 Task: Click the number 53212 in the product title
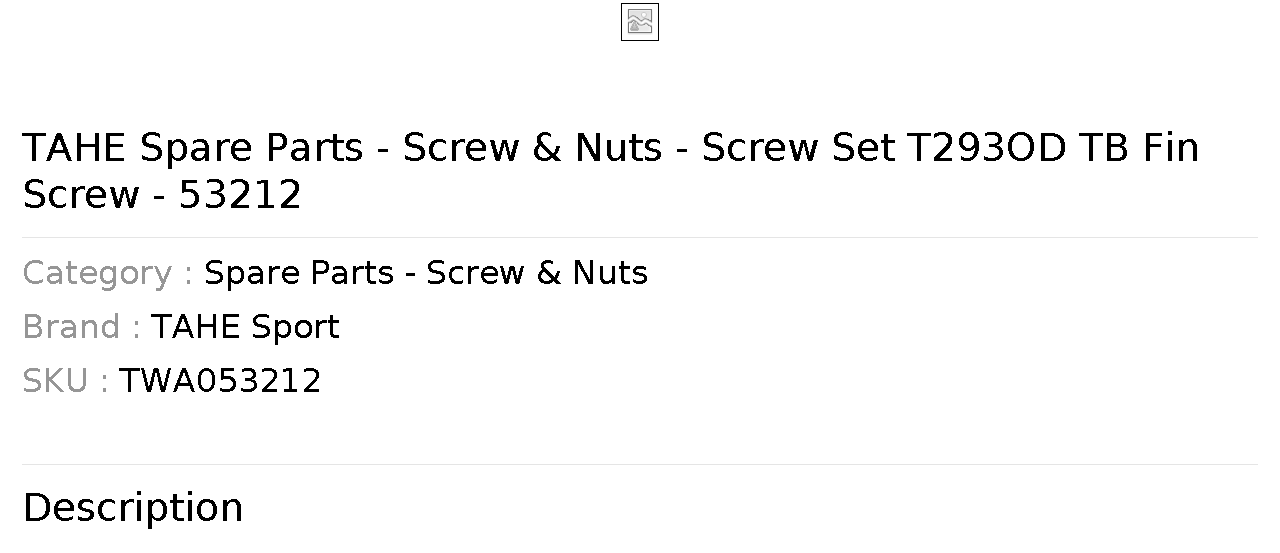click(240, 195)
